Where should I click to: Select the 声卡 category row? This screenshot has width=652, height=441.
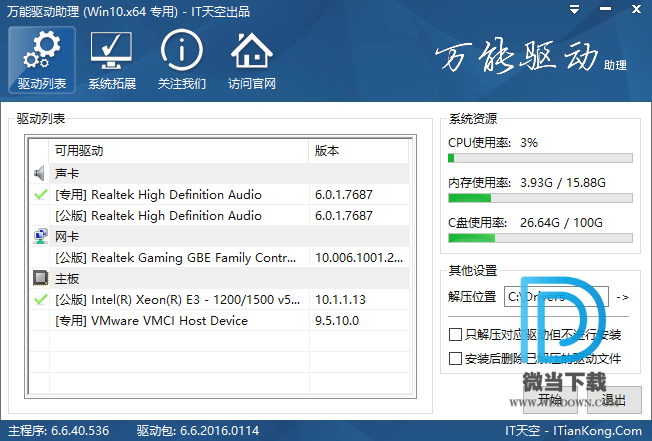[x=219, y=173]
